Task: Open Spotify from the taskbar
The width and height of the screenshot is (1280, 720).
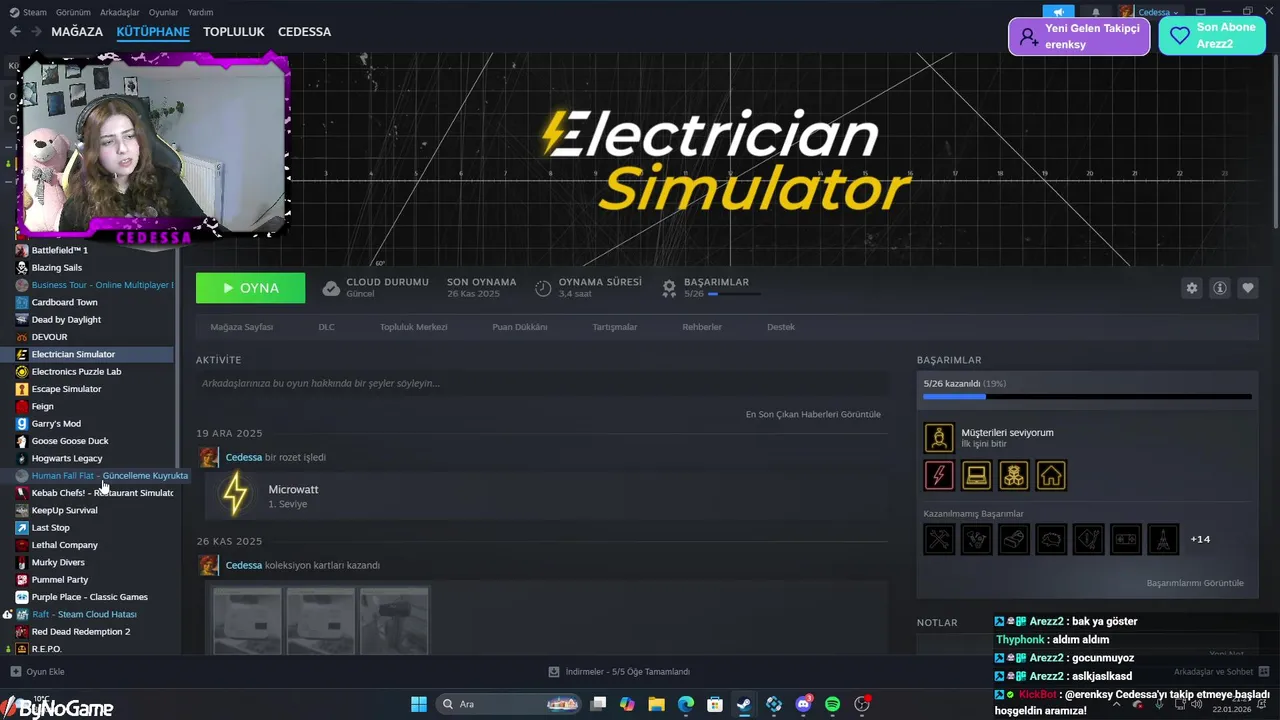Action: click(833, 704)
